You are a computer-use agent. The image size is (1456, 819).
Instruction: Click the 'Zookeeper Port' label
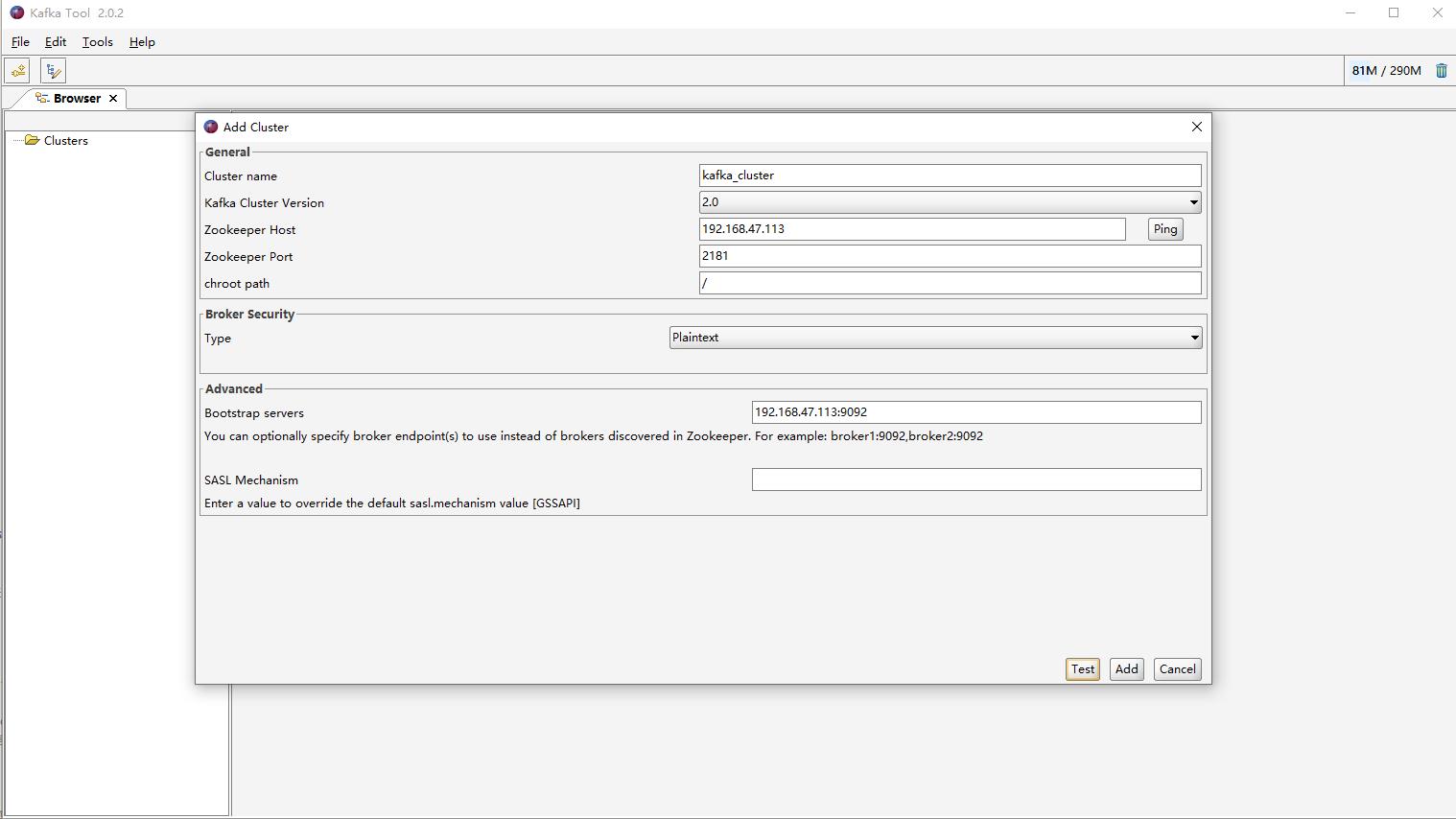(248, 257)
